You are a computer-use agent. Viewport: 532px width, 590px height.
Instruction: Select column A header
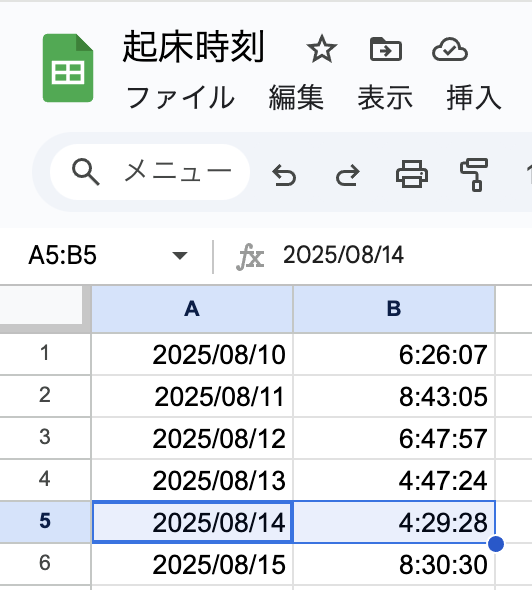pyautogui.click(x=192, y=309)
